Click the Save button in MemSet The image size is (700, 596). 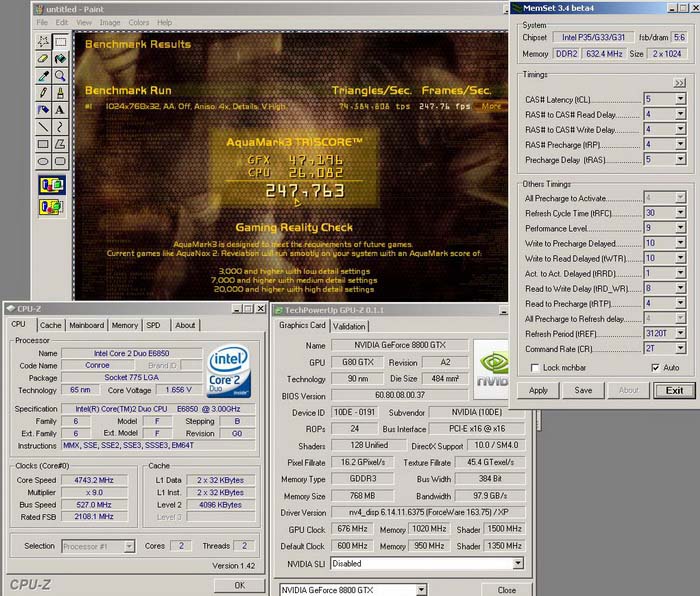(583, 390)
